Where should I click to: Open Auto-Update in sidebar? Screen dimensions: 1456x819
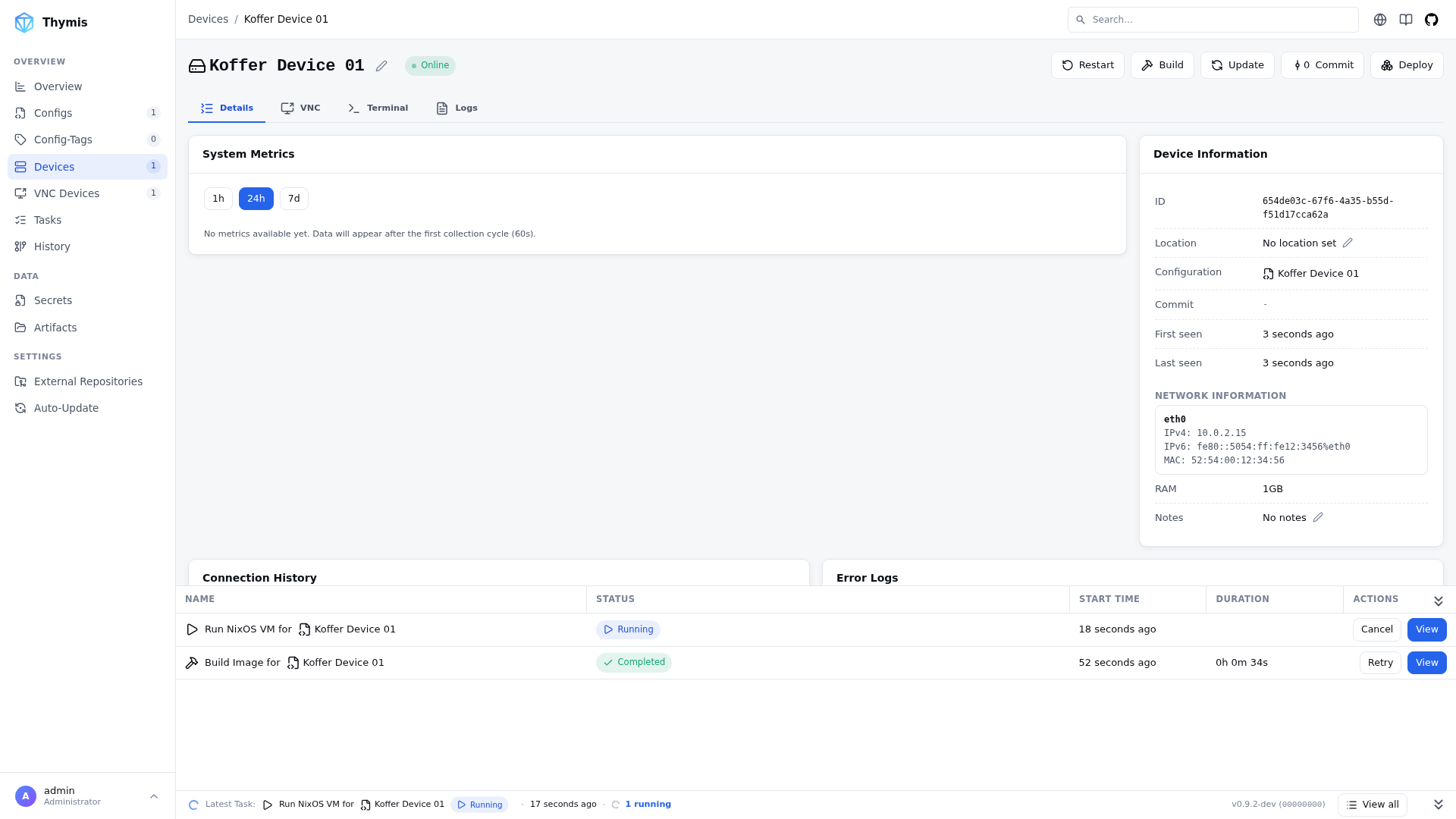pyautogui.click(x=87, y=408)
